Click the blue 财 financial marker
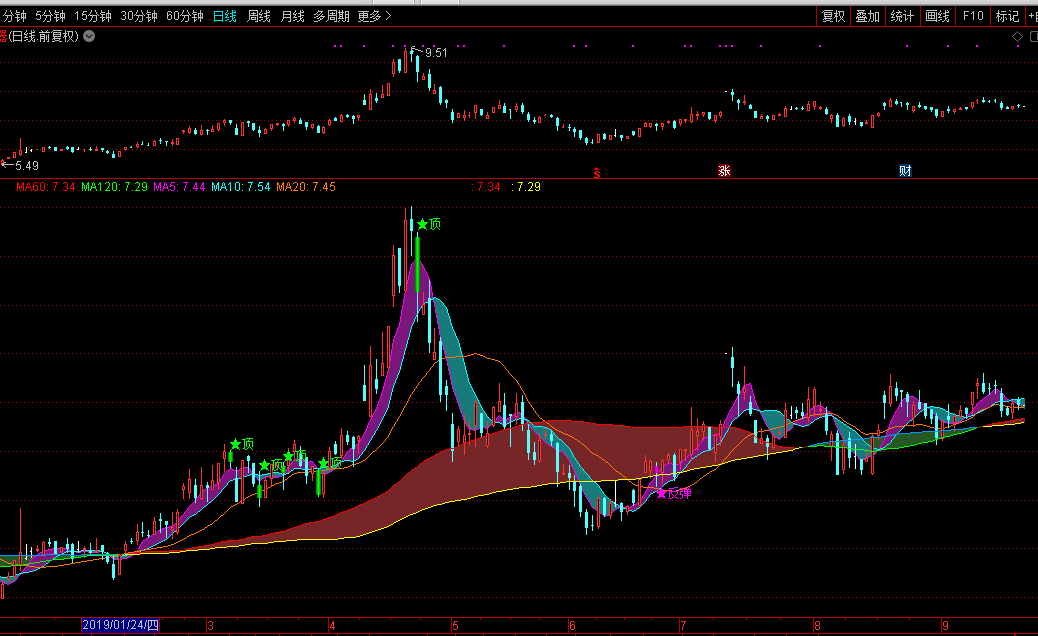 click(x=905, y=171)
